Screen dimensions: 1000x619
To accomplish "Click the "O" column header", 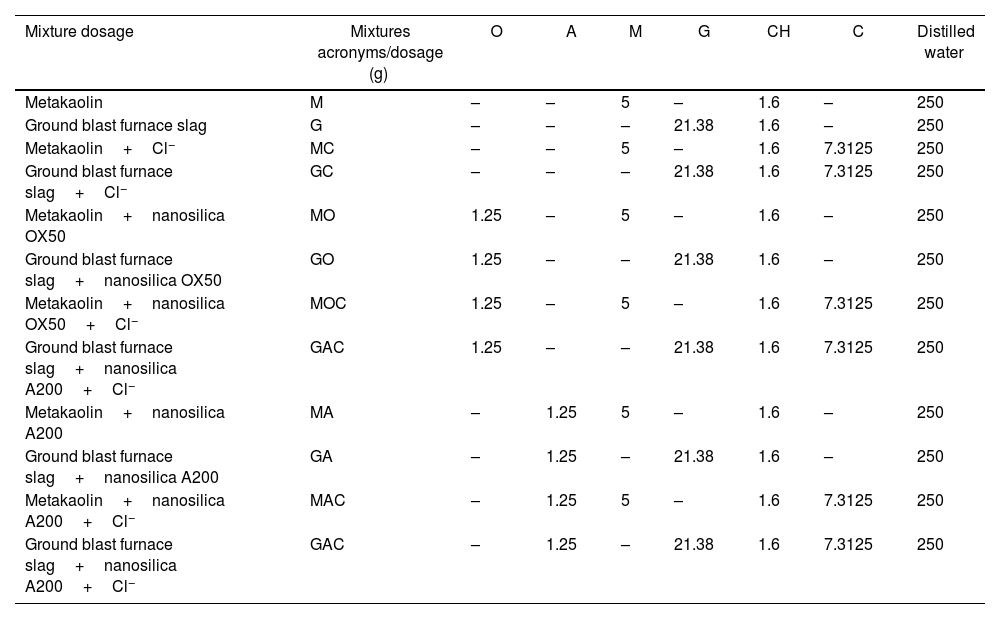I will tap(497, 32).
